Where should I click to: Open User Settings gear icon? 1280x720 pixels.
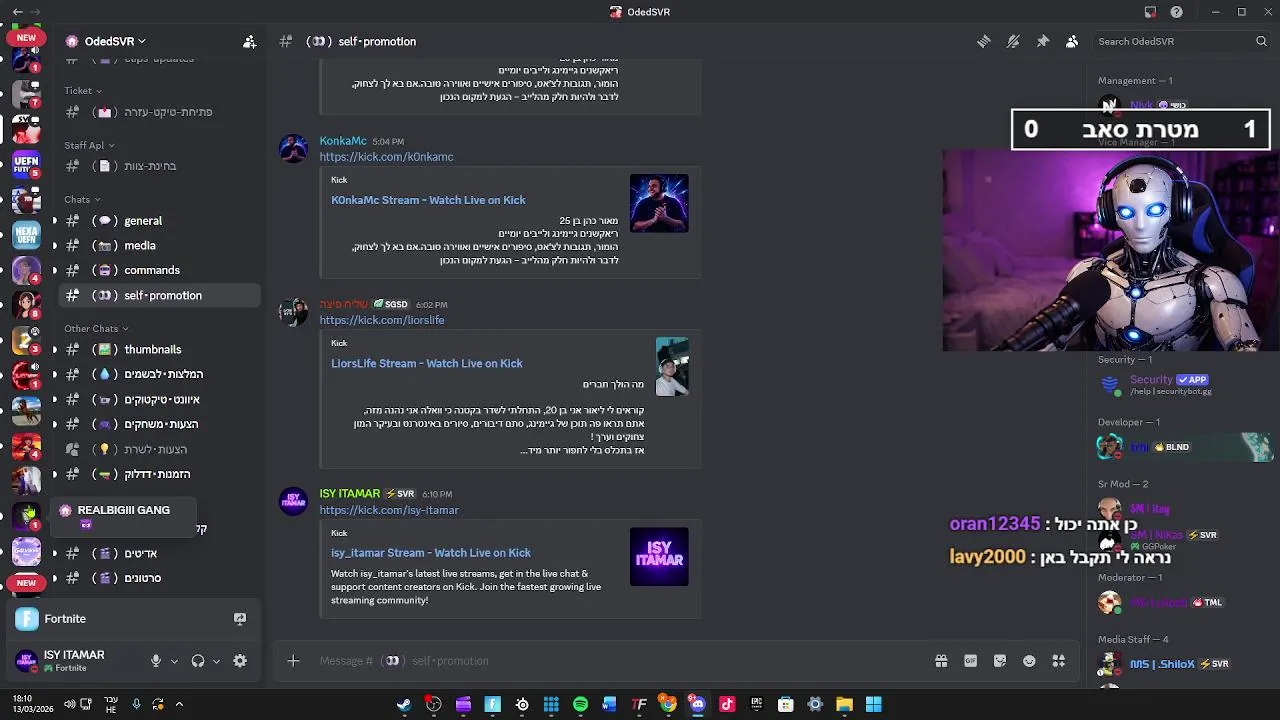tap(240, 661)
